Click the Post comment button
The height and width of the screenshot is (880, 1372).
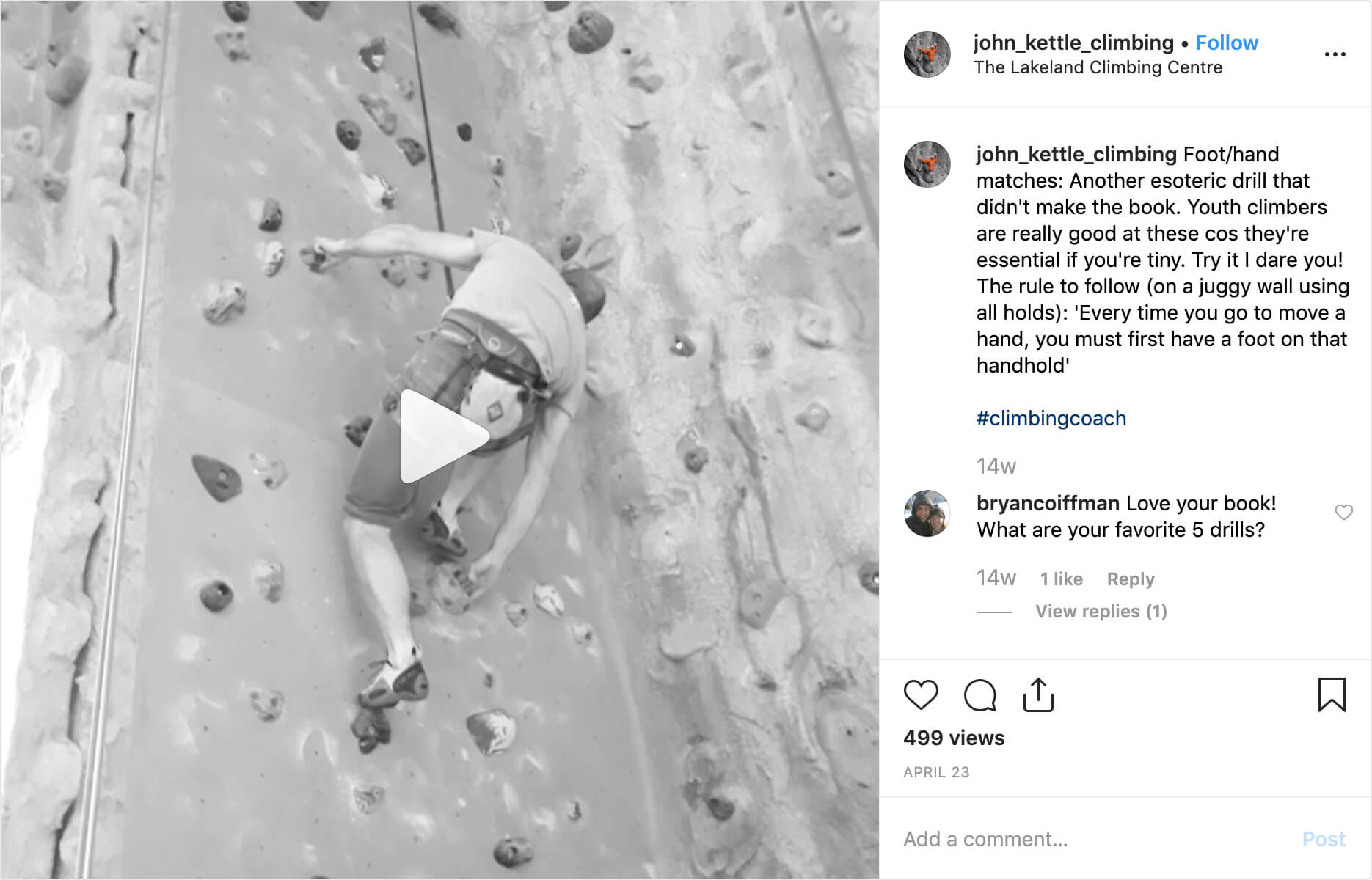point(1324,839)
